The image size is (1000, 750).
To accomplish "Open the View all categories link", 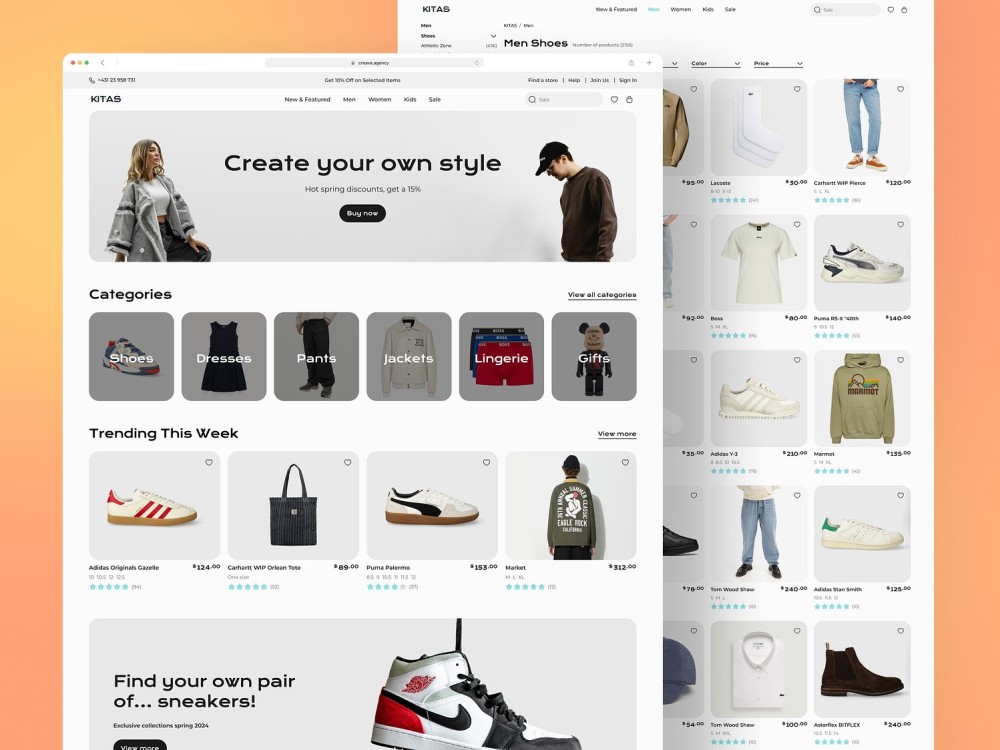I will point(600,295).
